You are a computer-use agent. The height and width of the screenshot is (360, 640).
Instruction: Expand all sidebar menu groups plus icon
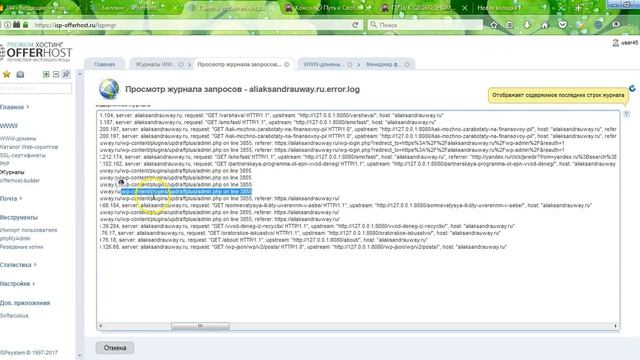point(46,74)
